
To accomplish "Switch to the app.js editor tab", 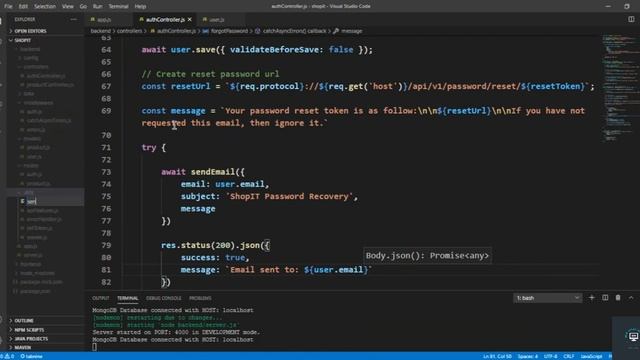I will tap(104, 20).
